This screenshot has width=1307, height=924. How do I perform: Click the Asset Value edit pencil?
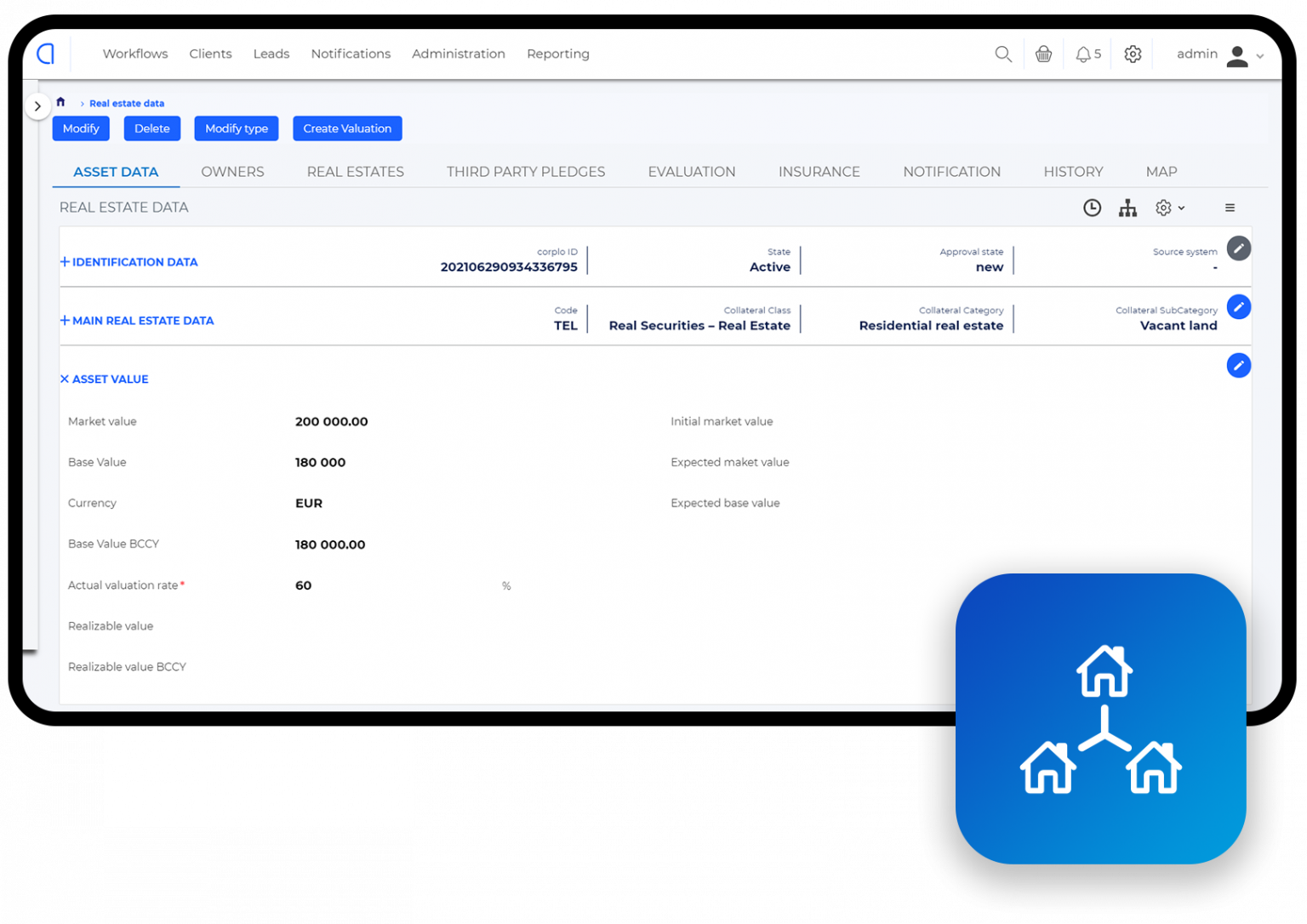pyautogui.click(x=1238, y=366)
